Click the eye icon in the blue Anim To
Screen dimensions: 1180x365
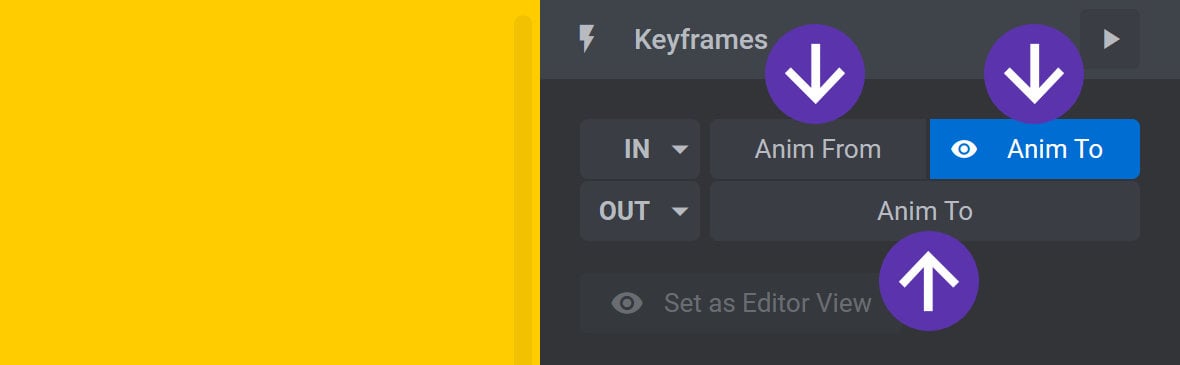pyautogui.click(x=964, y=149)
